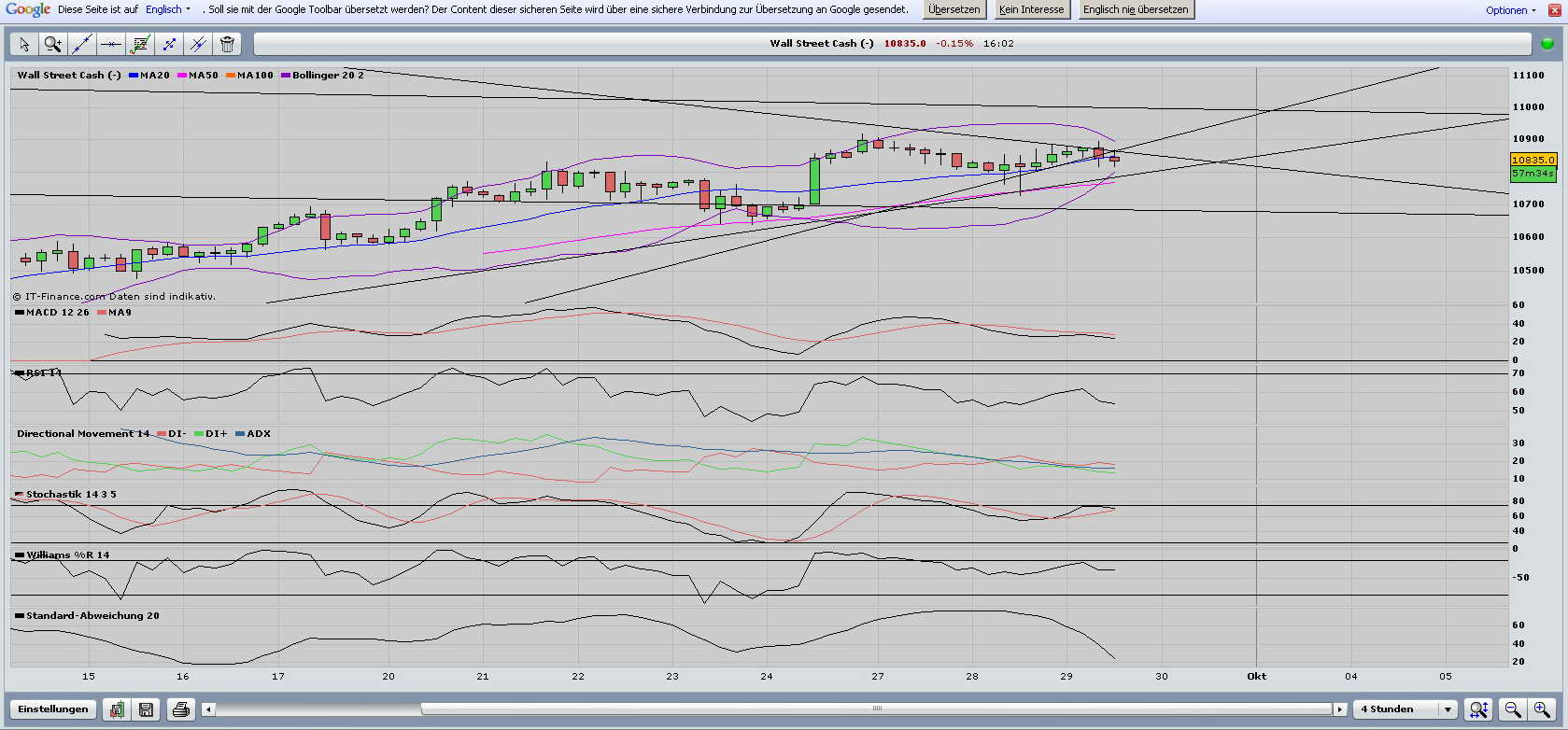Expand the Englisch language dropdown
Image resolution: width=1568 pixels, height=730 pixels.
point(168,9)
